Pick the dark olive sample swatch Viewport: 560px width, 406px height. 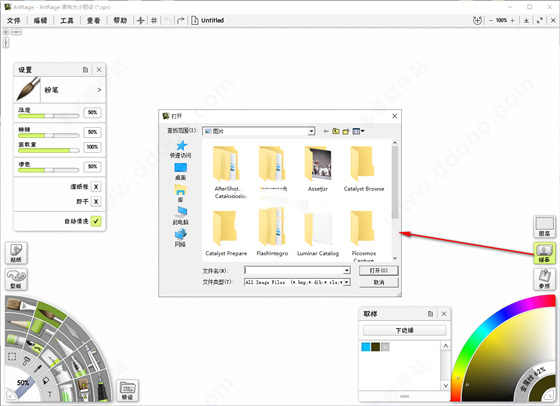pos(375,347)
